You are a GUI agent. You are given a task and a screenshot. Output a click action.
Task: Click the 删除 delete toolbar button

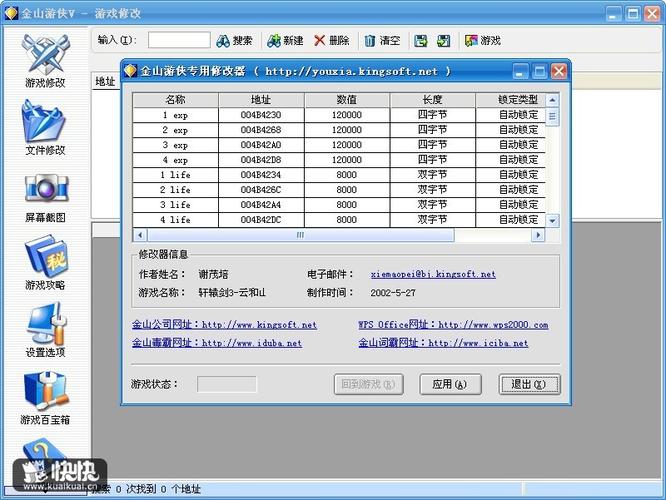coord(332,41)
